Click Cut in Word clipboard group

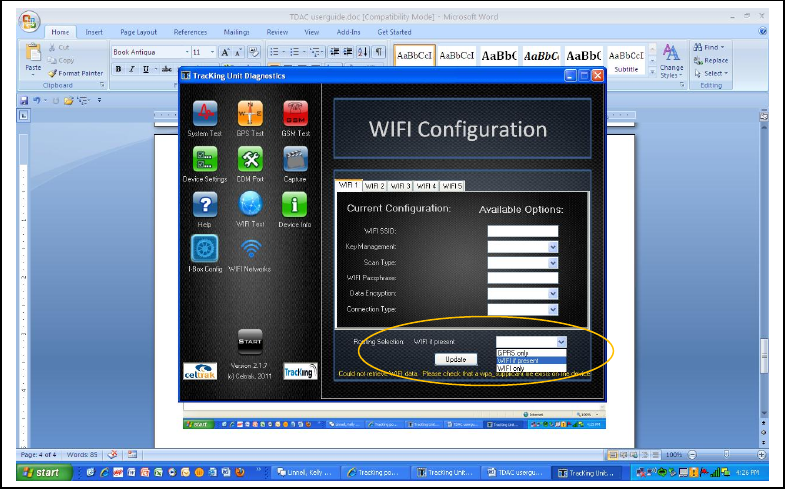(x=59, y=48)
